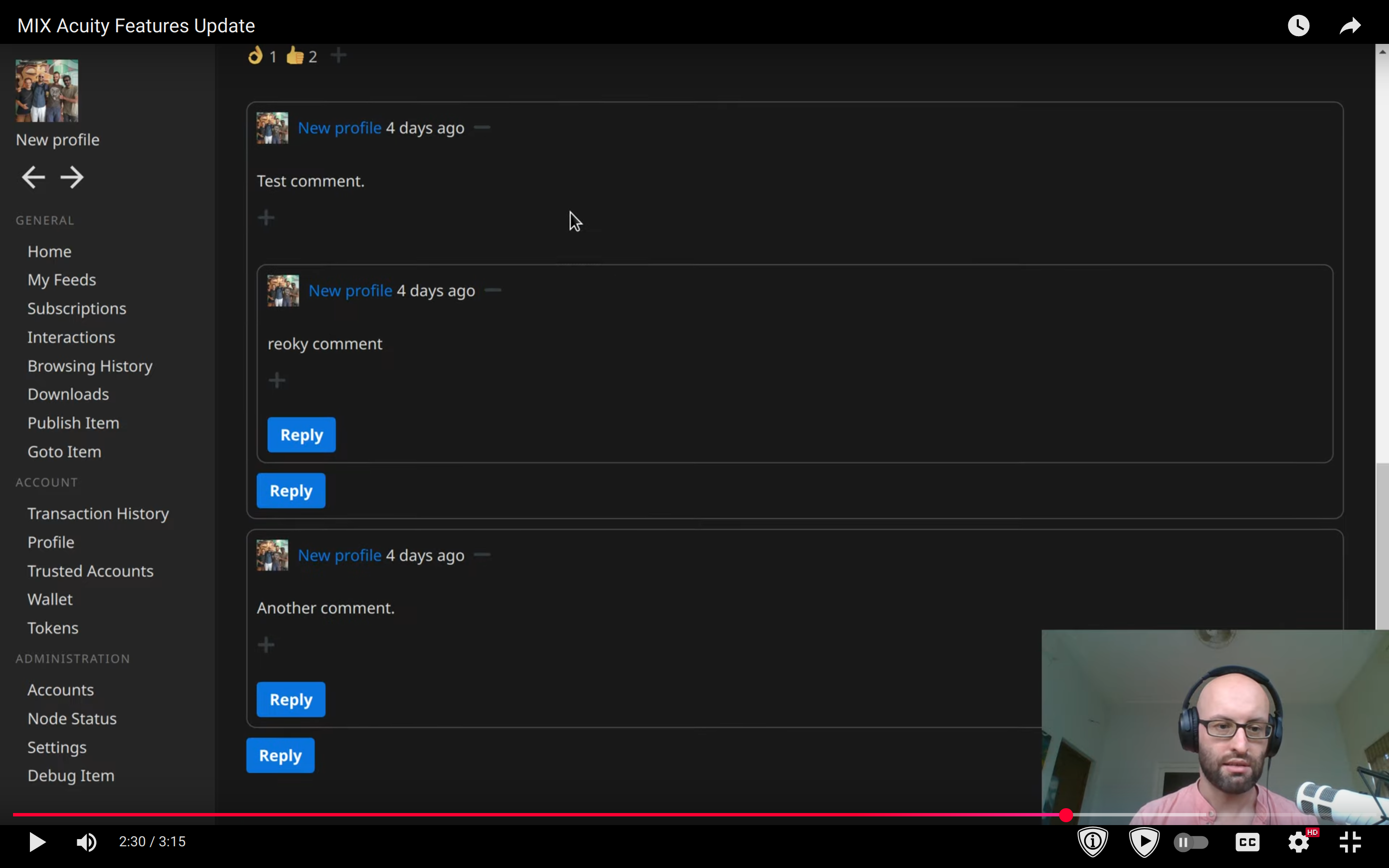Exit fullscreen mode

pos(1350,842)
